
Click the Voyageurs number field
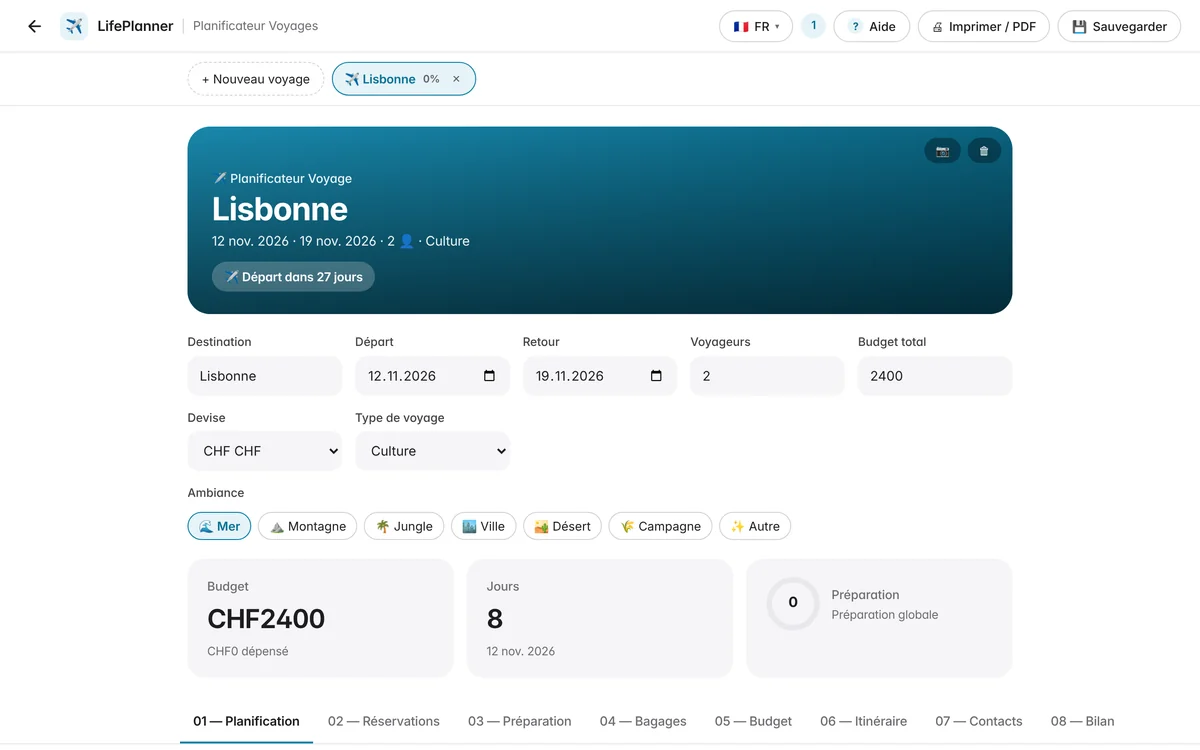click(x=767, y=376)
